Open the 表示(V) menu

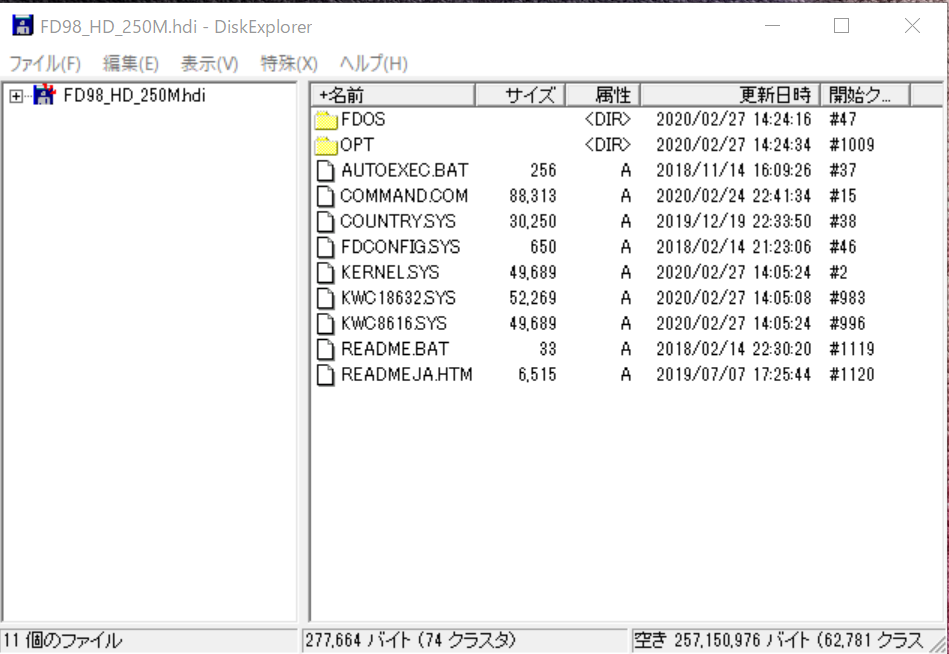tap(209, 64)
